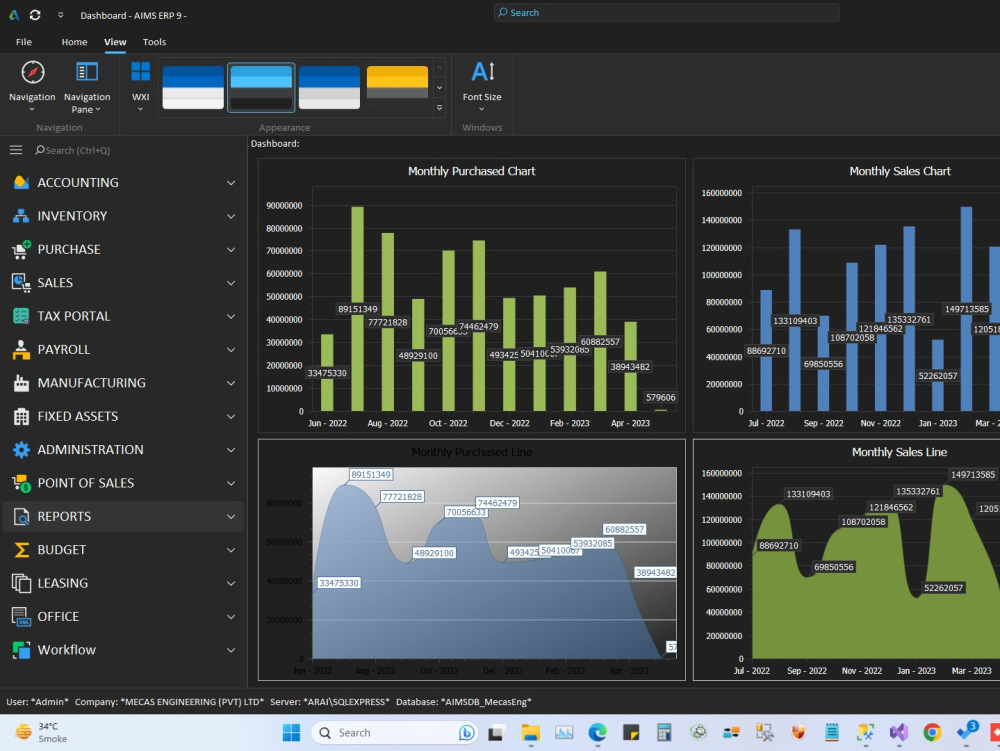Open Visual Studio from taskbar
This screenshot has width=1000, height=751.
[899, 733]
